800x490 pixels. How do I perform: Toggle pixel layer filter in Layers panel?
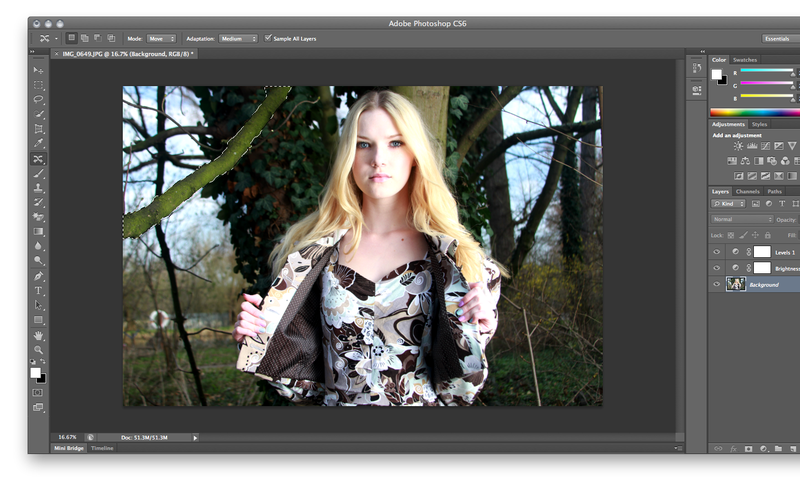point(756,204)
